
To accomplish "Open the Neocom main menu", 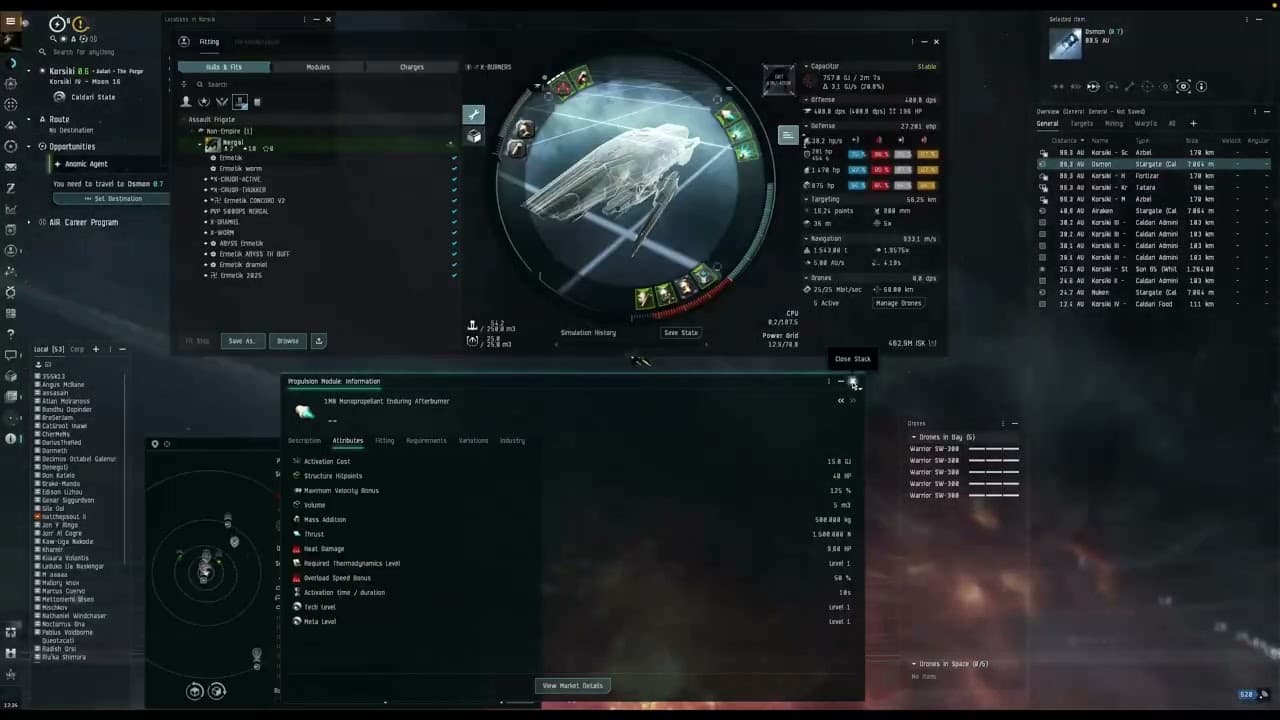I will coord(10,21).
